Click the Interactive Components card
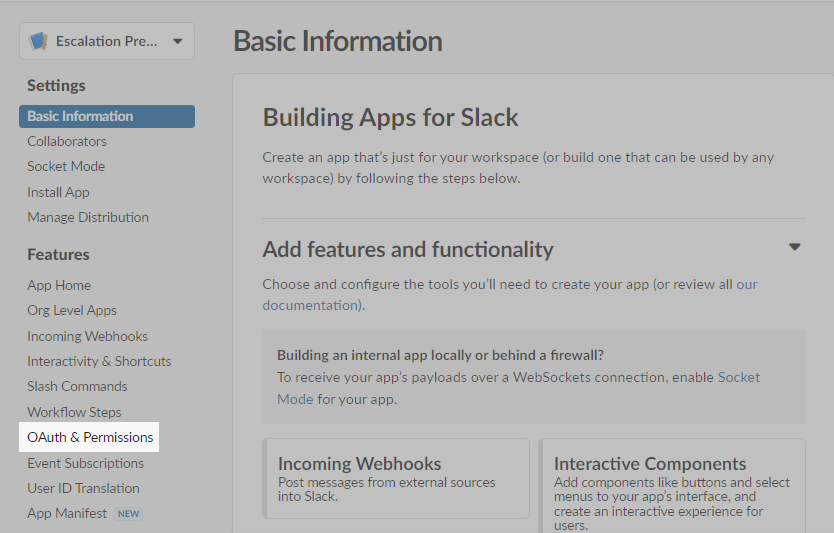The height and width of the screenshot is (533, 834). 671,478
